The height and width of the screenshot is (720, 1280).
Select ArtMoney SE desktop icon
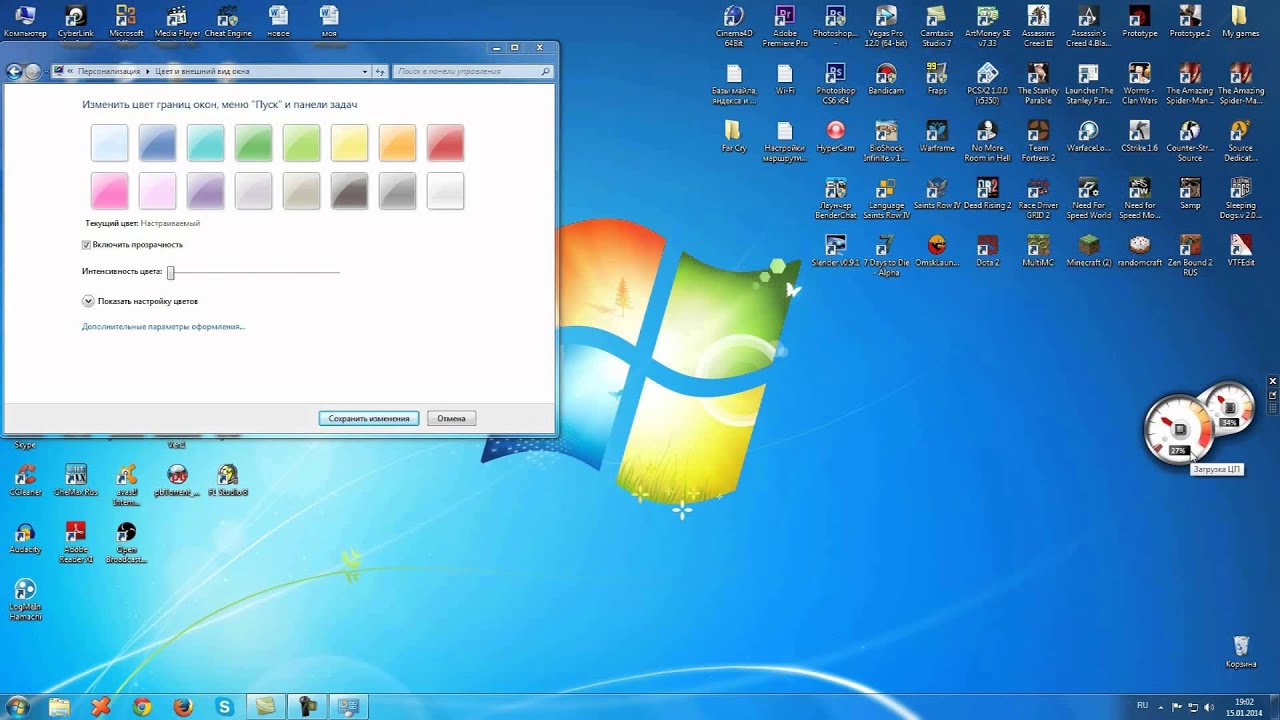(x=987, y=25)
